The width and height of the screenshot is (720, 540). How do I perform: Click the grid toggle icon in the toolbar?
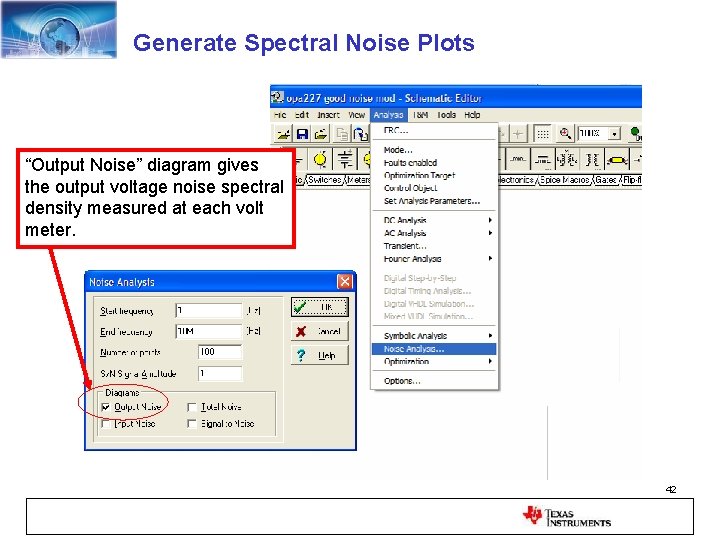click(x=543, y=134)
